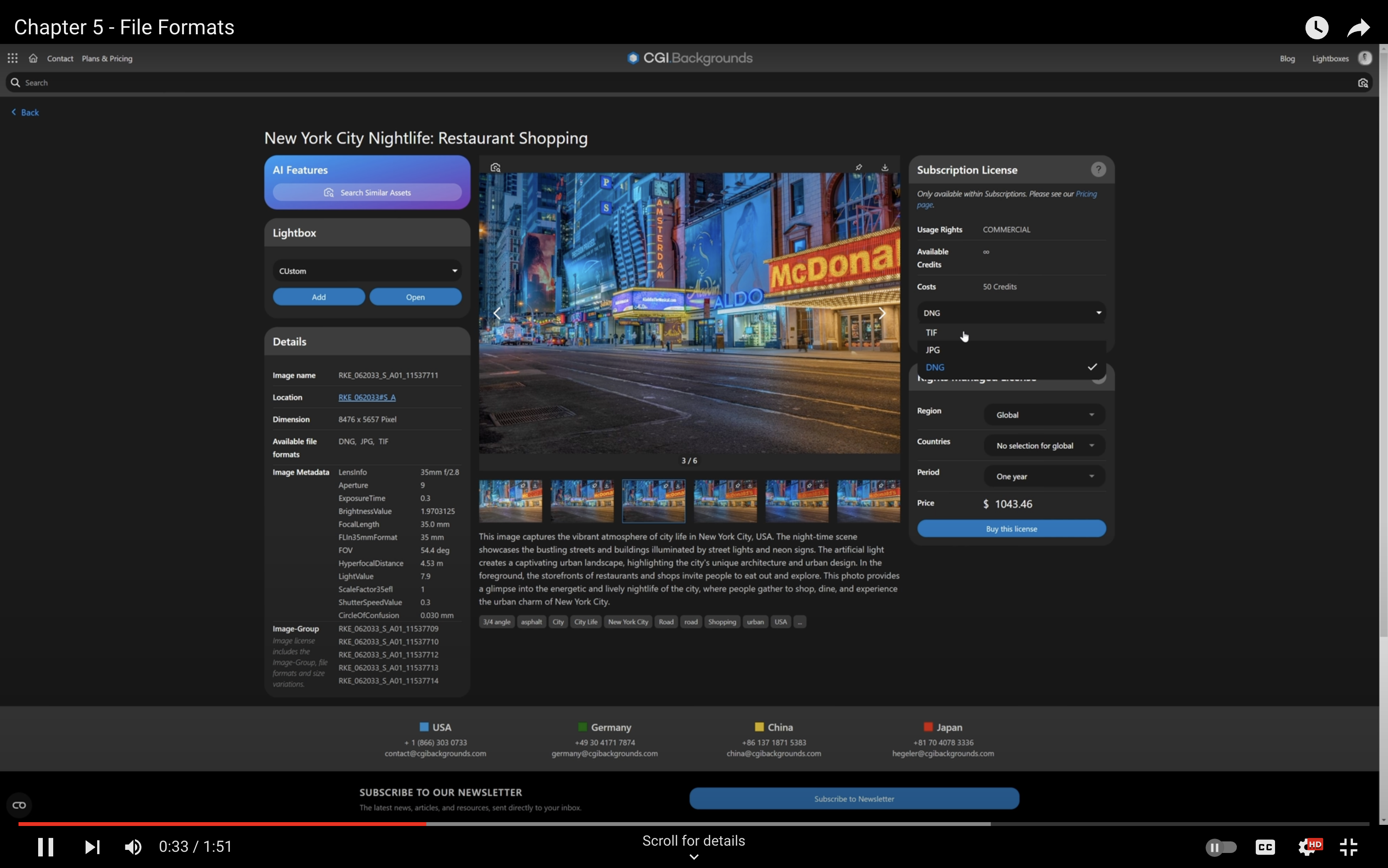Screen dimensions: 1388x868
Task: Click the Buy this license button
Action: (1010, 528)
